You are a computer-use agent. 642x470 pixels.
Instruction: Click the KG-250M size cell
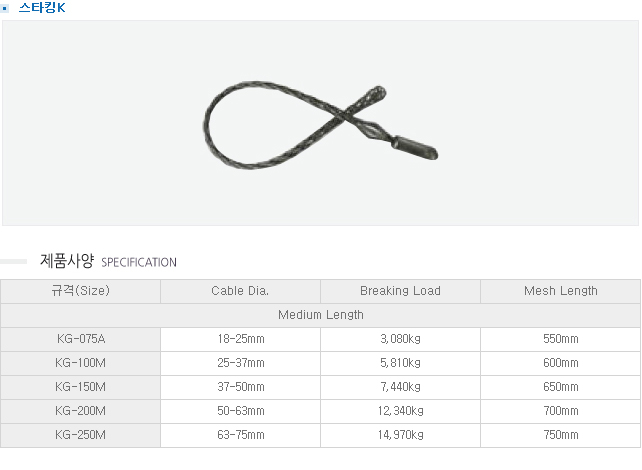pos(81,435)
